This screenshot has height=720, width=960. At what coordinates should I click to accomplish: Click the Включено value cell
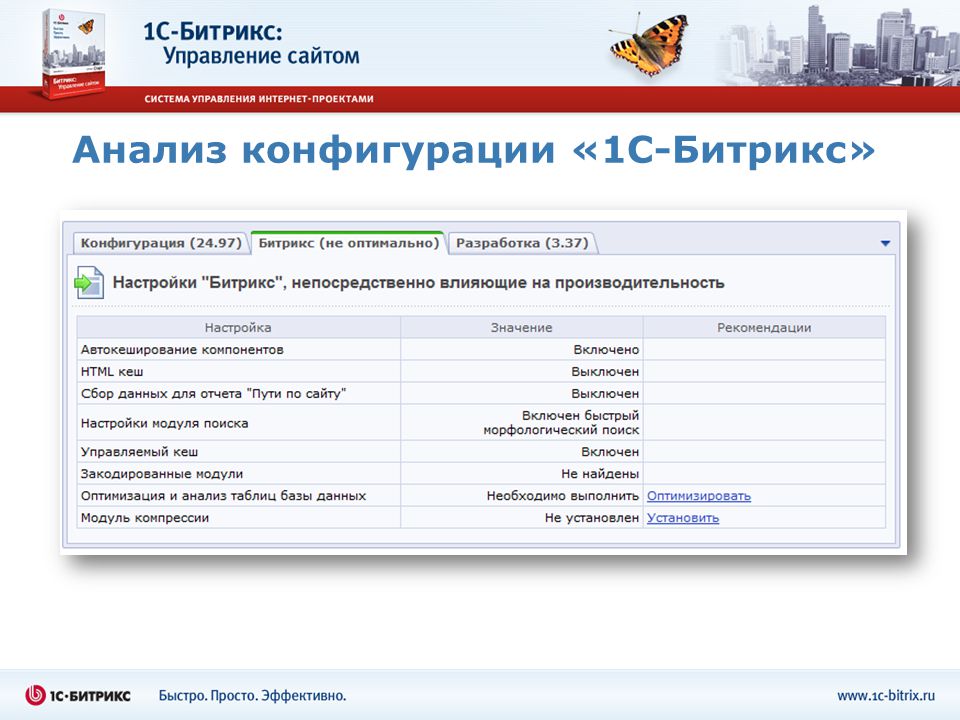[x=522, y=350]
